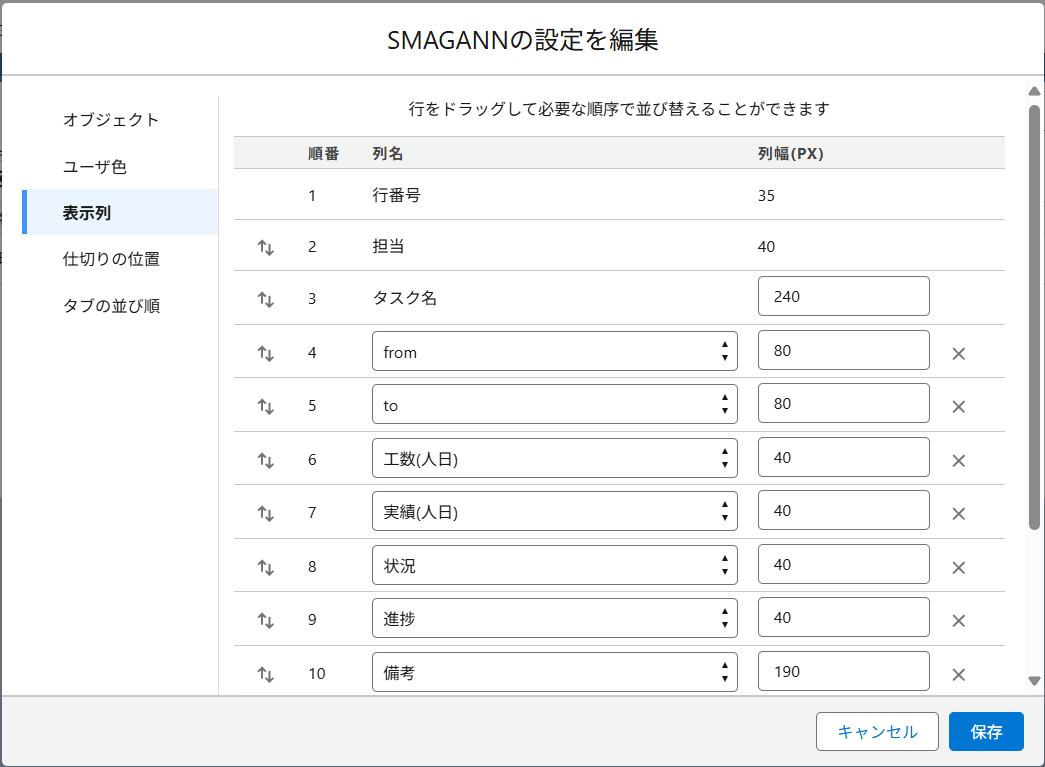Viewport: 1045px width, 767px height.
Task: Switch to the オブジェクト settings tab
Action: (111, 120)
